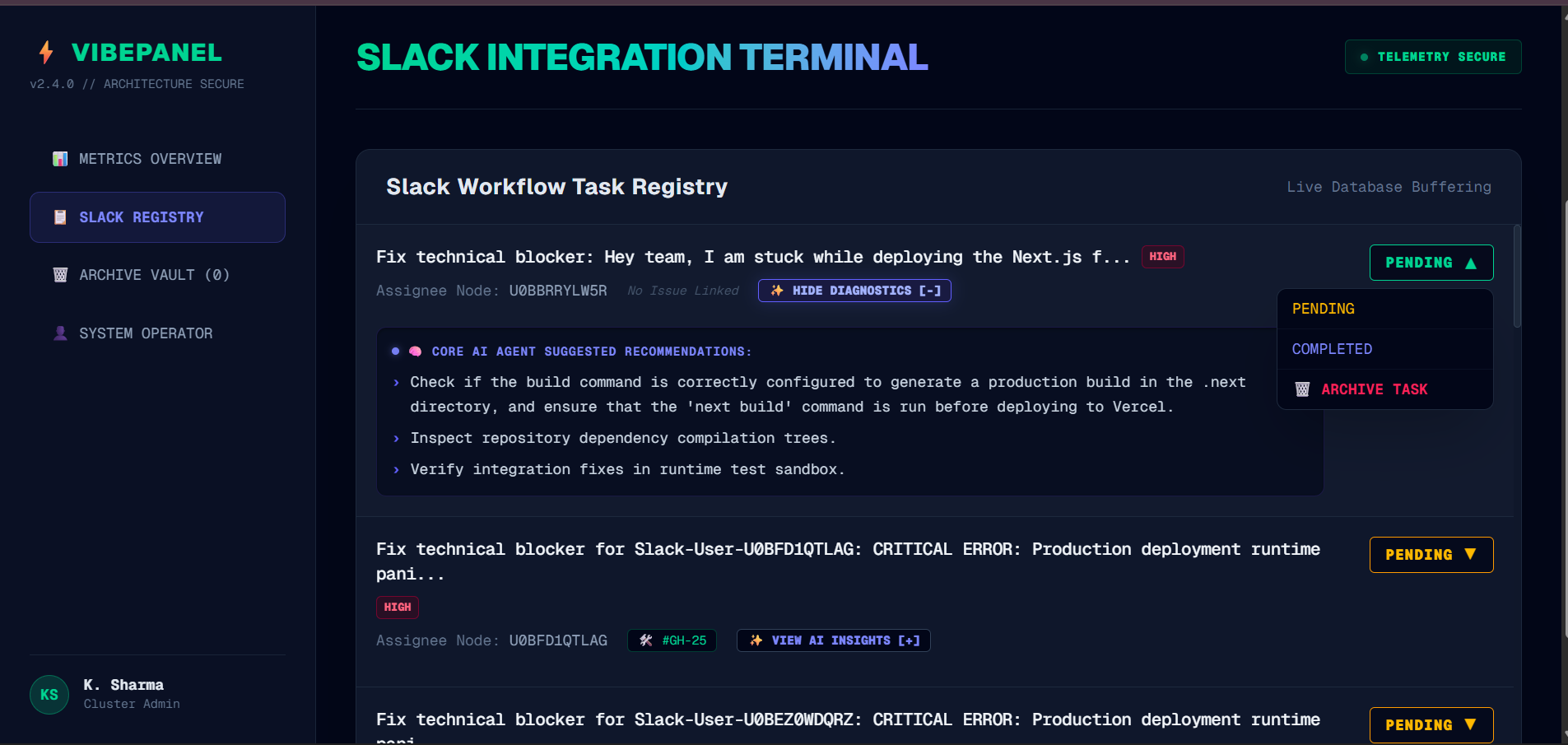Viewport: 1568px width, 745px height.
Task: Open status dropdown for U0BEZ0WDQRZ task
Action: click(1431, 725)
